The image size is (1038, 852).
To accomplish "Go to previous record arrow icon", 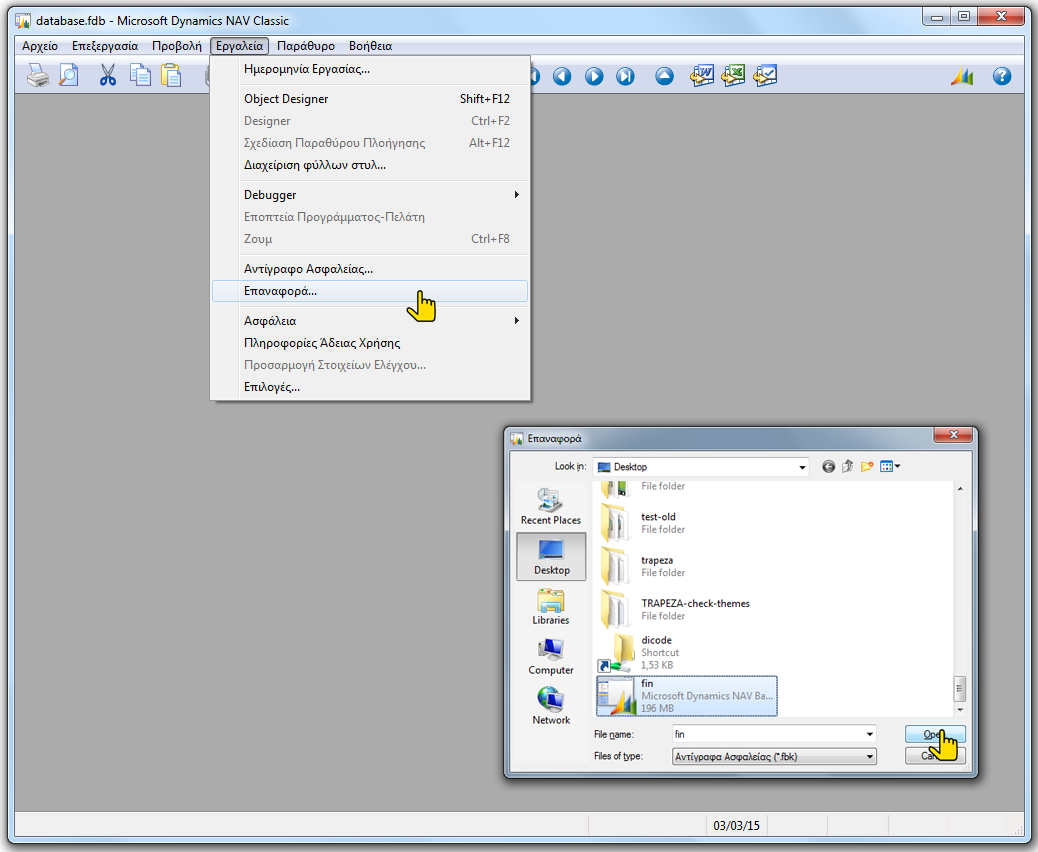I will click(x=562, y=76).
